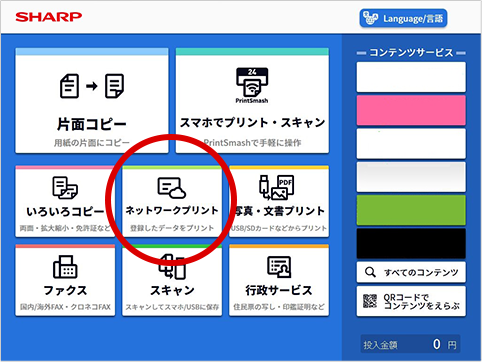Tap the スキャンしてスマホ/USBに保存 description
This screenshot has width=482, height=362.
coord(172,307)
